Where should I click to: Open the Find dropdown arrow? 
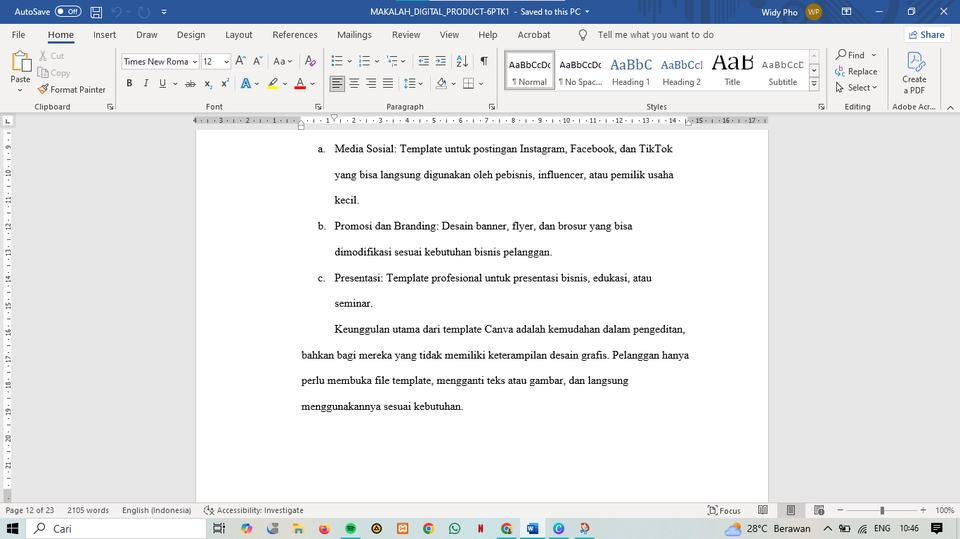pos(874,55)
